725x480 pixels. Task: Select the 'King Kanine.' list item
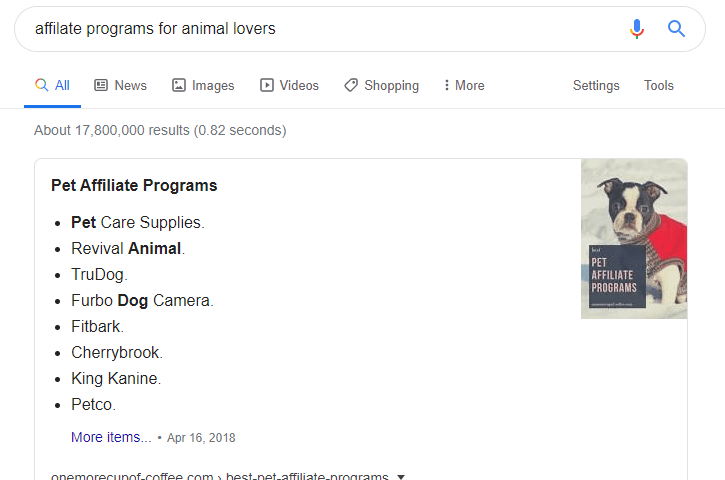[116, 378]
